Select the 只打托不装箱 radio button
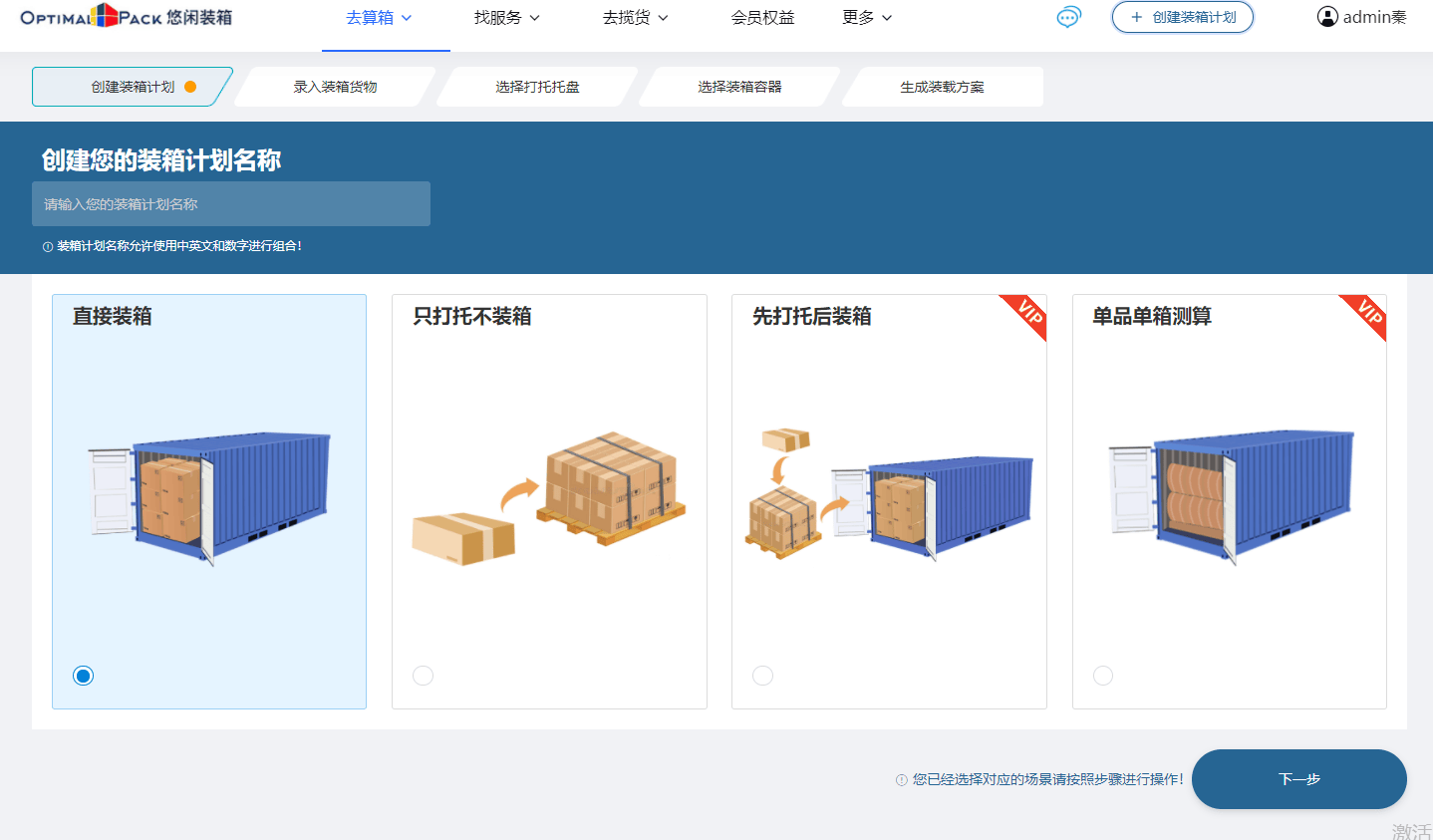The image size is (1433, 840). 424,676
